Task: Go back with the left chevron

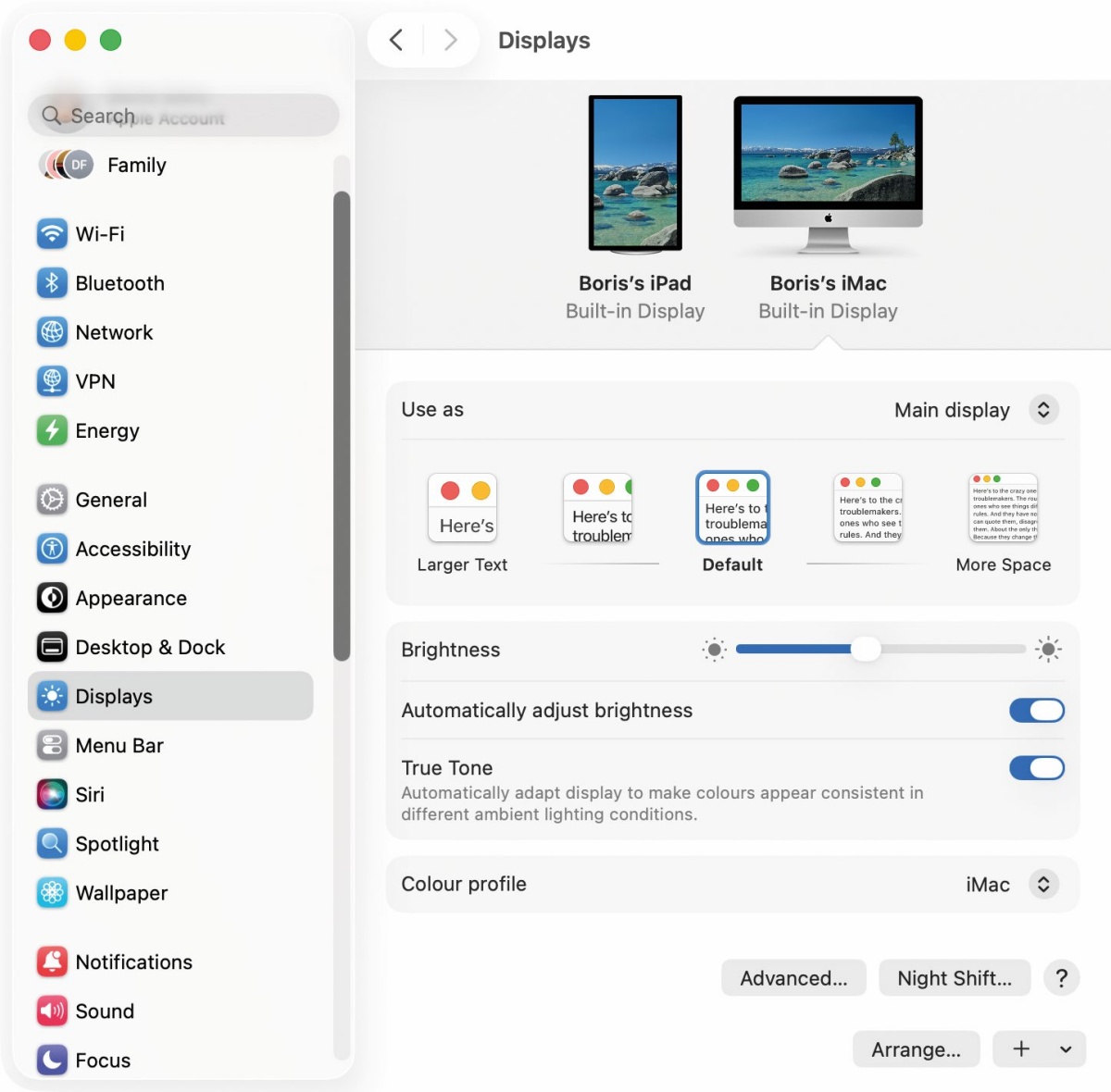Action: click(x=396, y=40)
